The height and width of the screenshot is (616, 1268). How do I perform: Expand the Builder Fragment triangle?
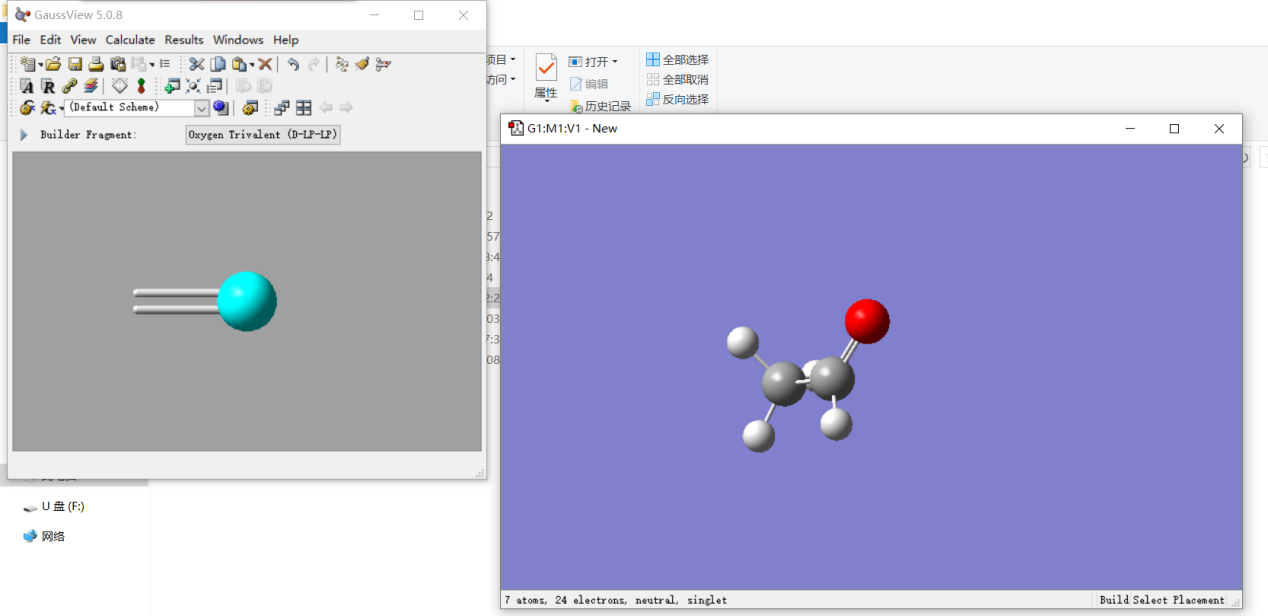pos(24,135)
